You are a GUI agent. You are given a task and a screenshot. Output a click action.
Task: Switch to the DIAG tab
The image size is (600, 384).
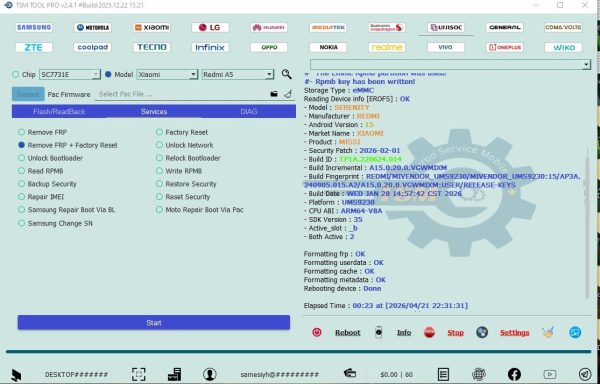249,112
